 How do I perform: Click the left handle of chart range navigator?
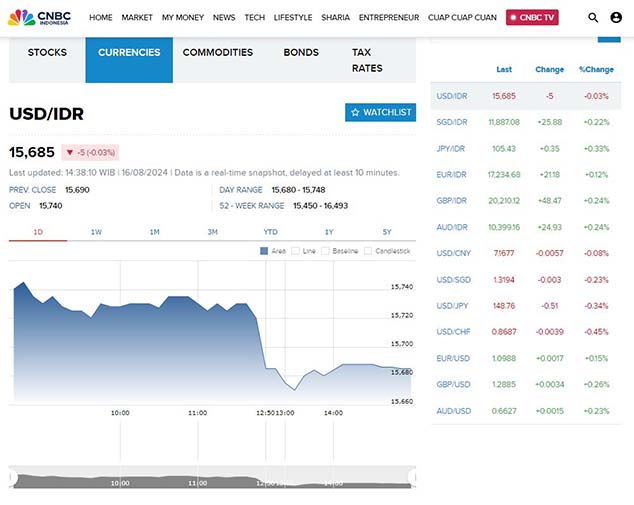tap(11, 480)
